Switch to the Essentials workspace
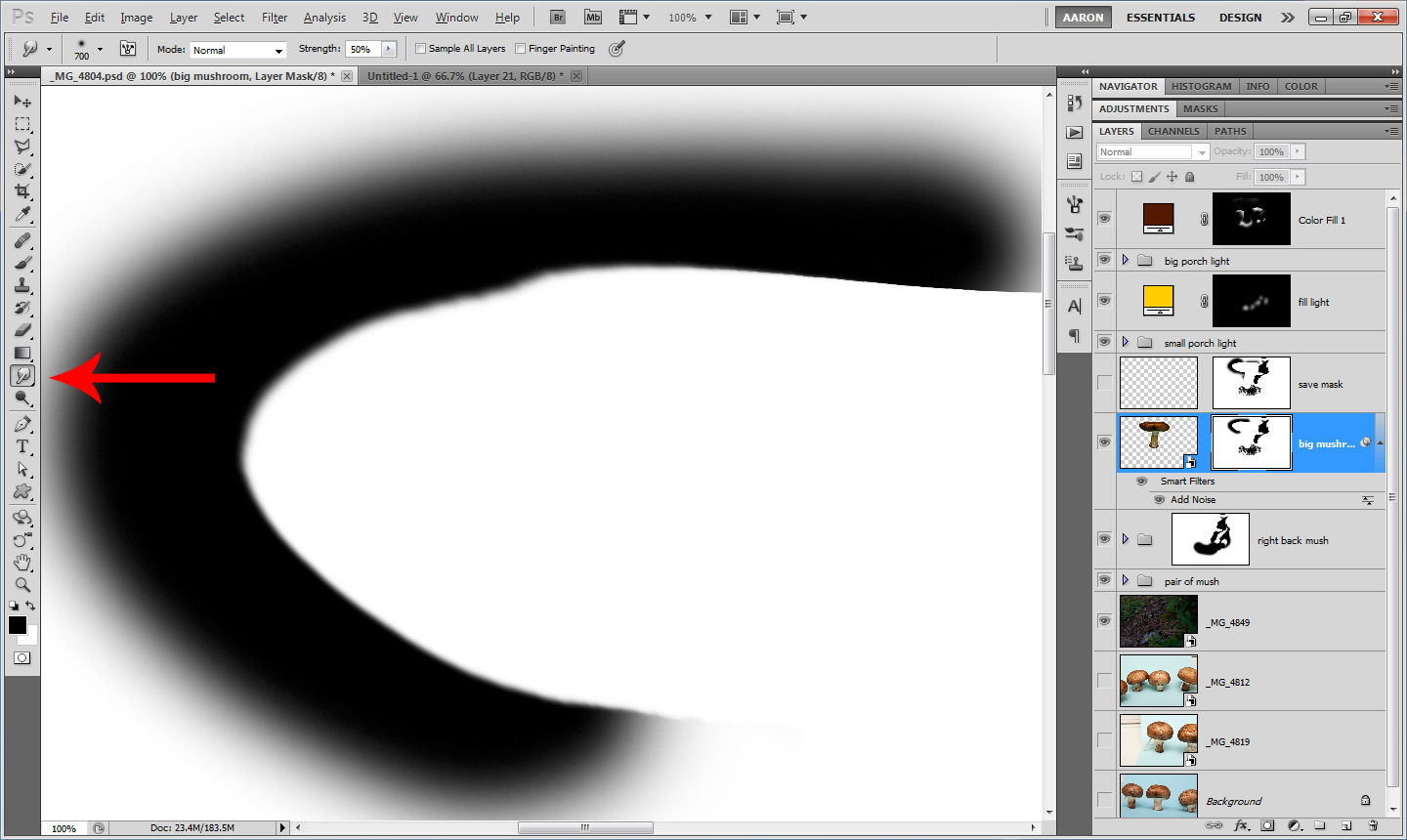 [x=1161, y=18]
